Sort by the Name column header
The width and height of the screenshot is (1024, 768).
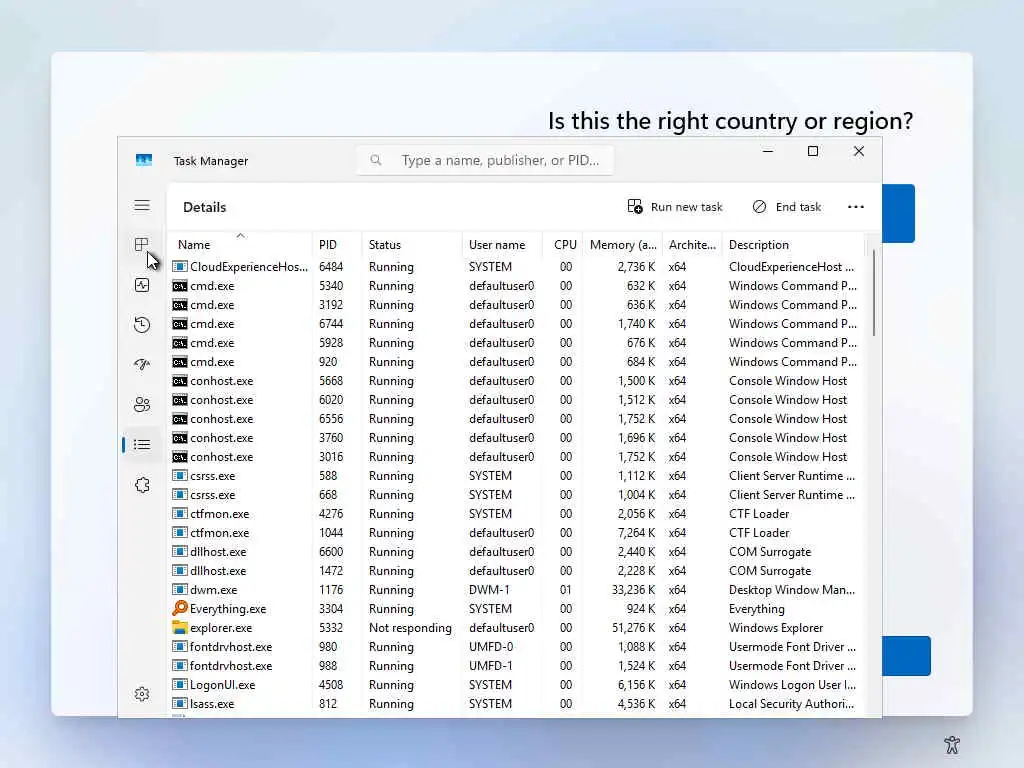[239, 245]
